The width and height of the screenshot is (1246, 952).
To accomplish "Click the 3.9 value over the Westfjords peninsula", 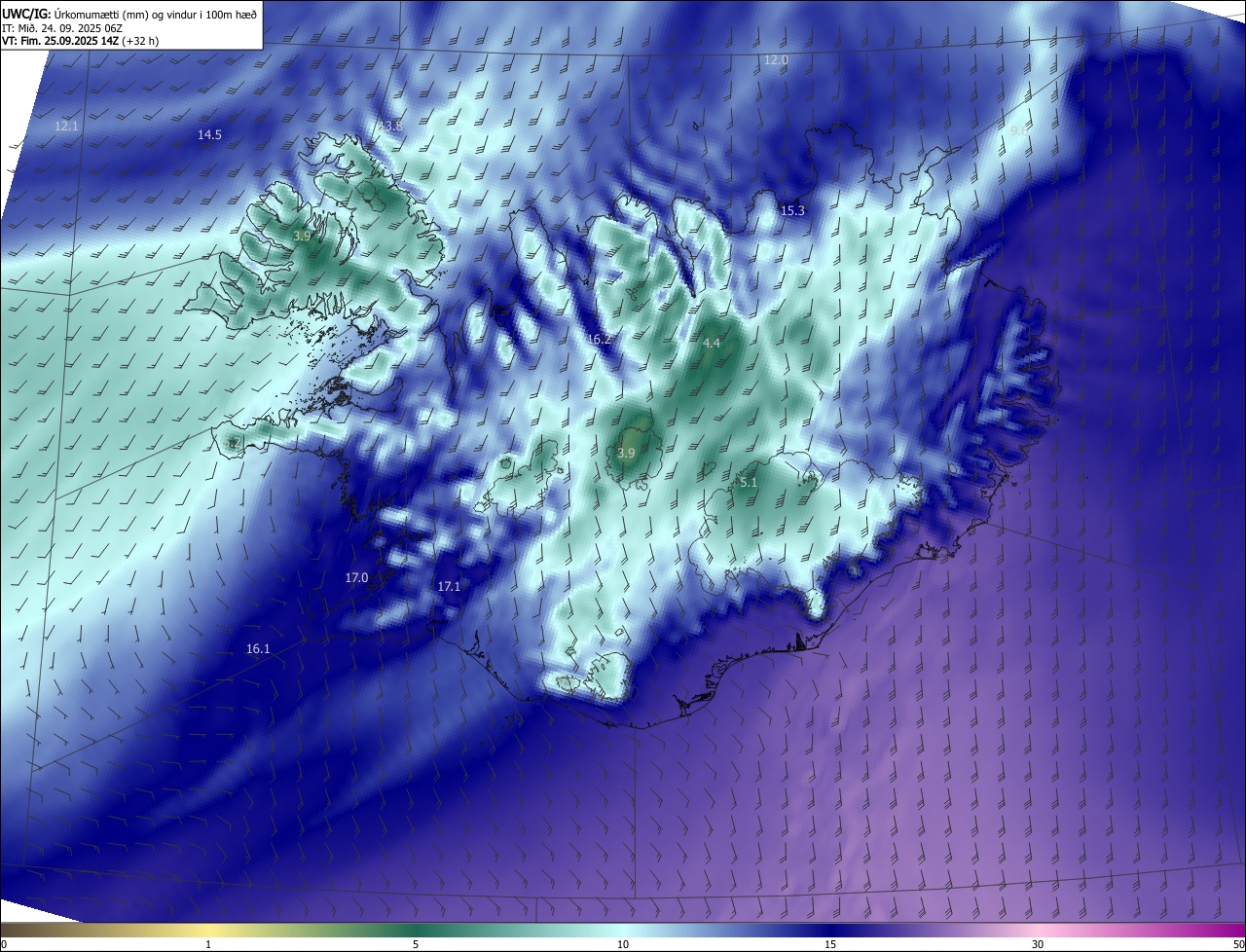I will pyautogui.click(x=302, y=237).
